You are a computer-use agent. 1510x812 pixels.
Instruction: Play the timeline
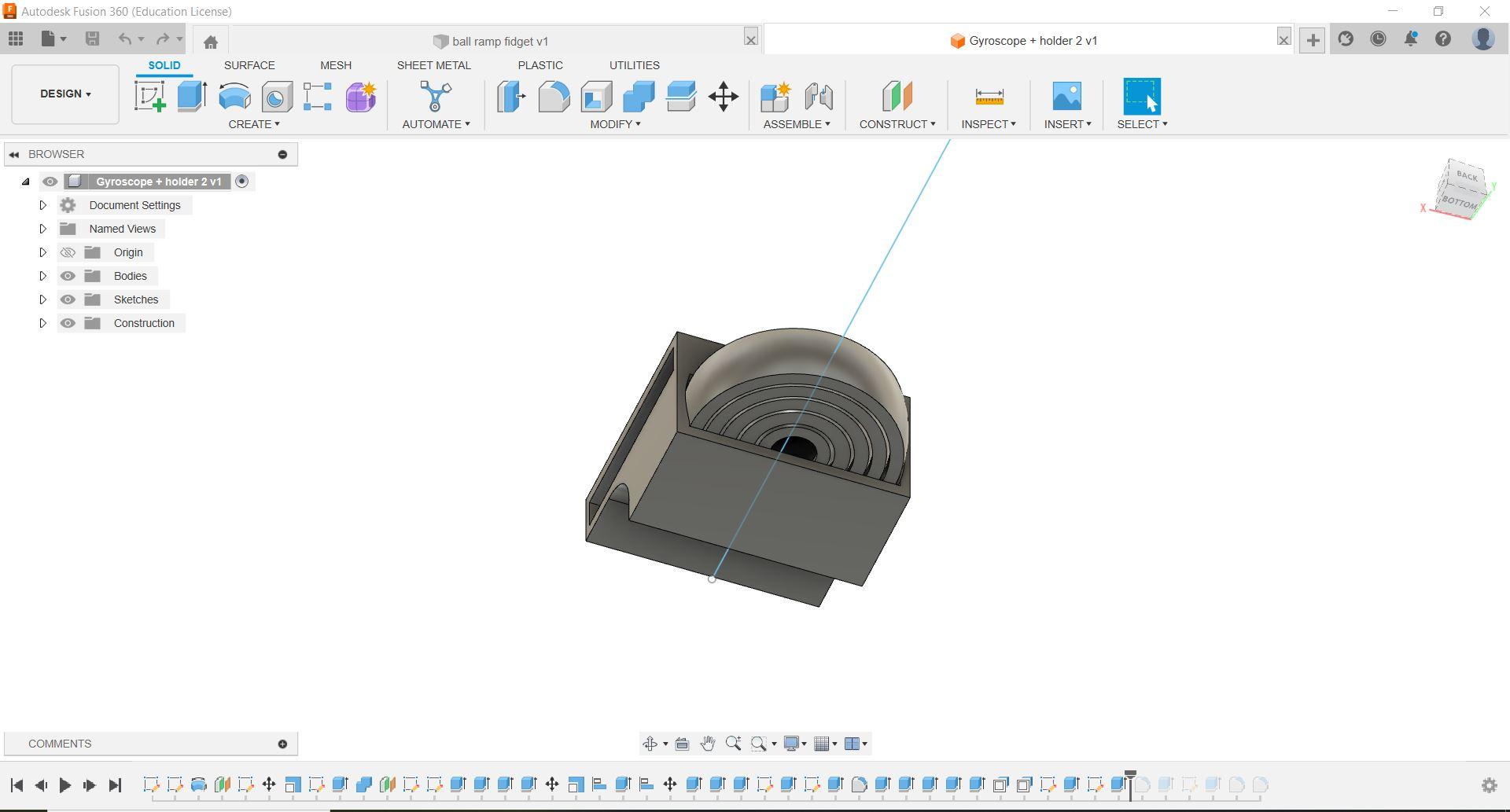65,785
